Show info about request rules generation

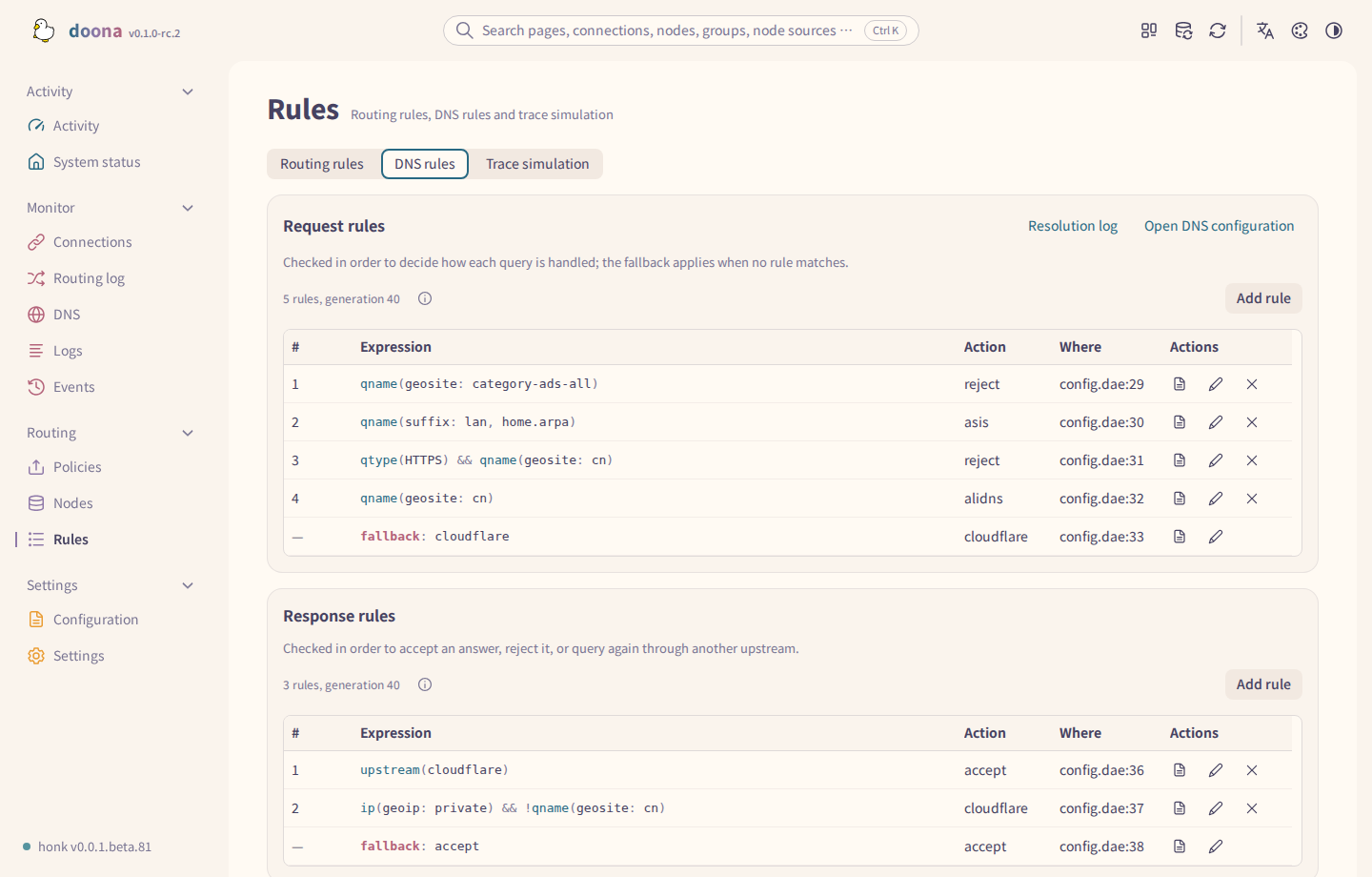[x=425, y=298]
